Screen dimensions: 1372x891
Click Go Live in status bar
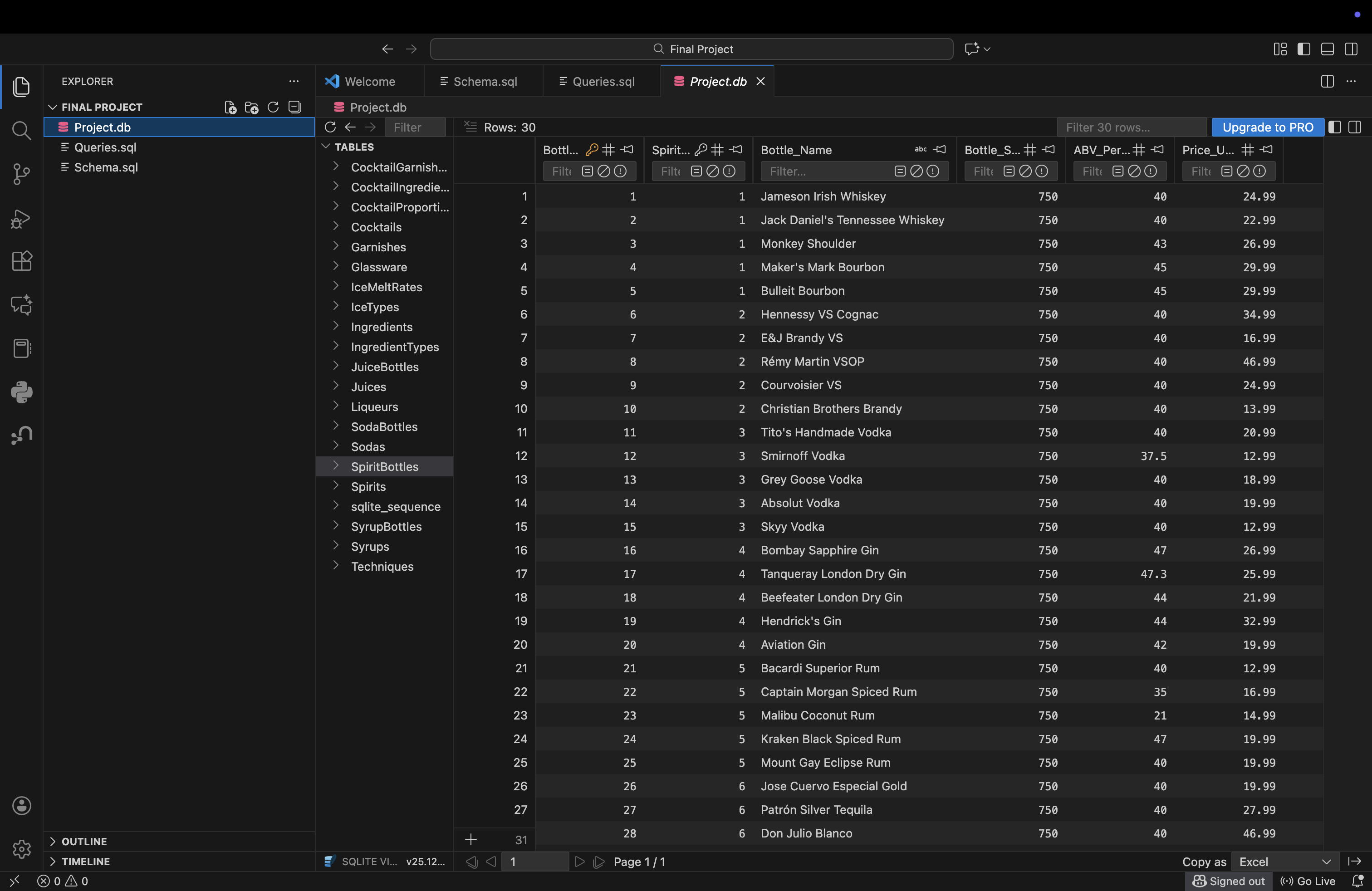(x=1308, y=881)
